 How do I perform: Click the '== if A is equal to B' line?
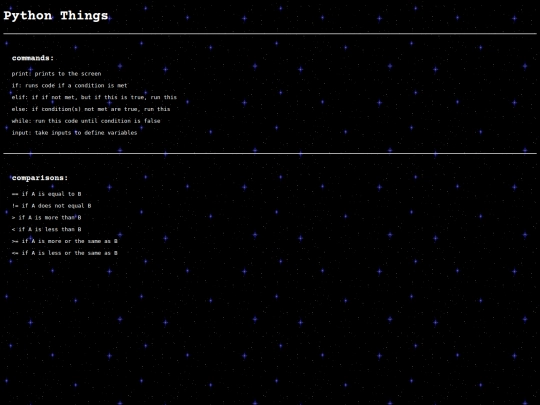click(x=46, y=194)
